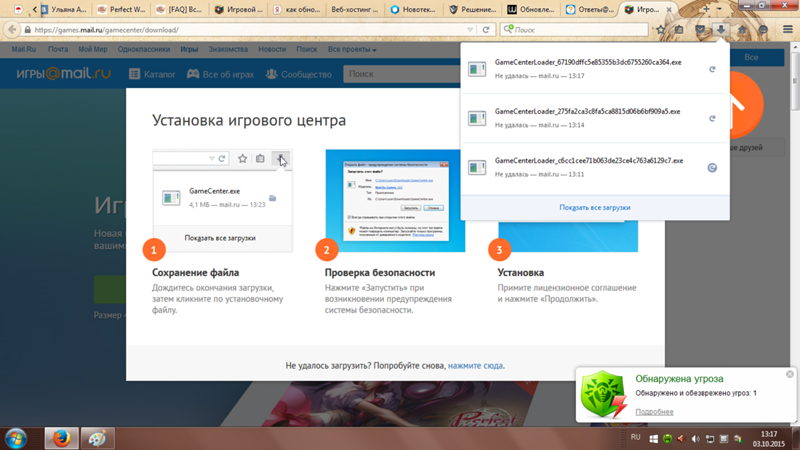Image resolution: width=800 pixels, height=450 pixels.
Task: Click the site info padlock icon
Action: [28, 30]
